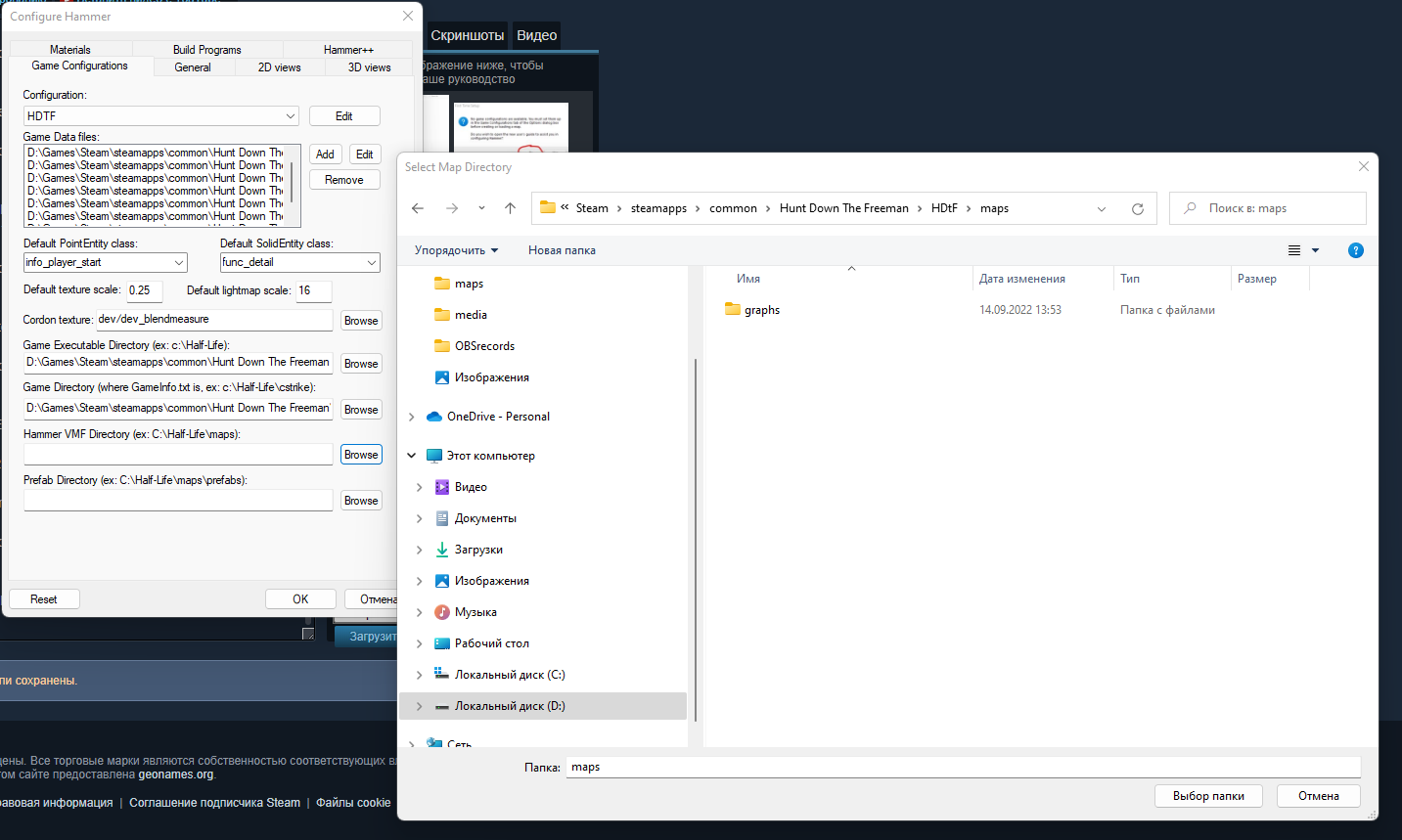The width and height of the screenshot is (1402, 840).
Task: Browse for Hammer VMF Directory
Action: coord(361,455)
